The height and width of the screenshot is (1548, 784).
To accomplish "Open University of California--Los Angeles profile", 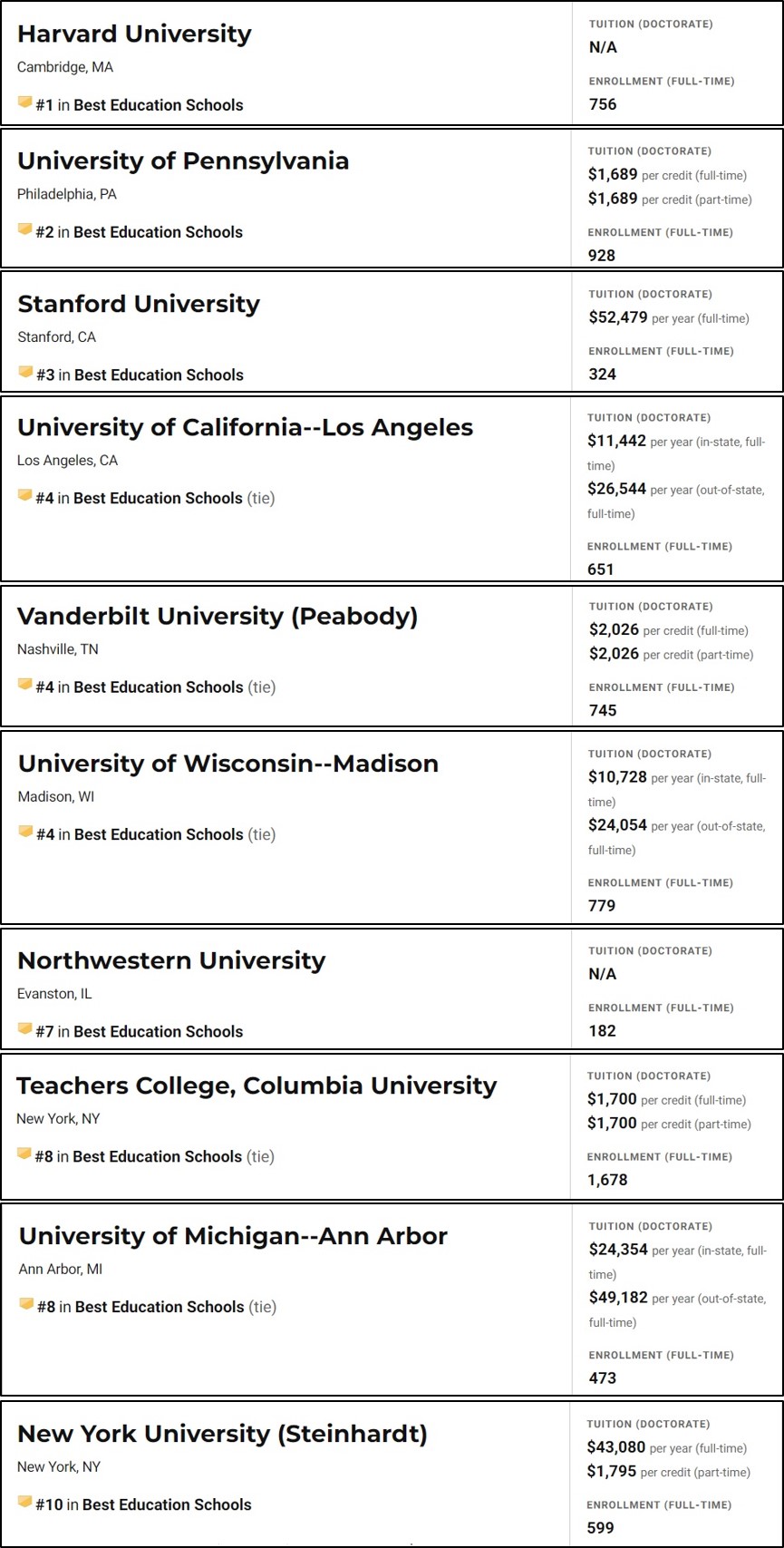I will 246,427.
